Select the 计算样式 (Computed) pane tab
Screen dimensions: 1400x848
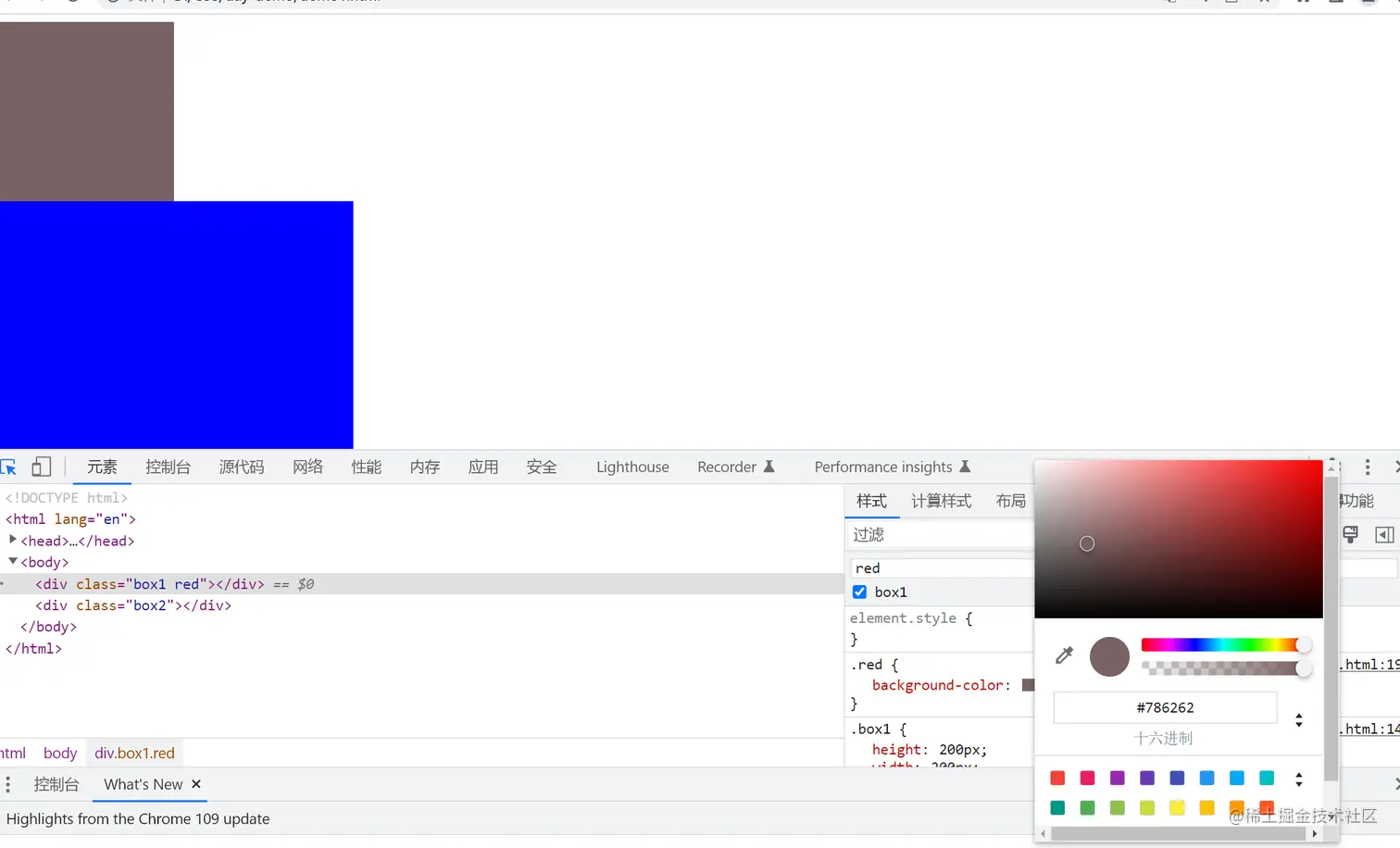coord(942,501)
